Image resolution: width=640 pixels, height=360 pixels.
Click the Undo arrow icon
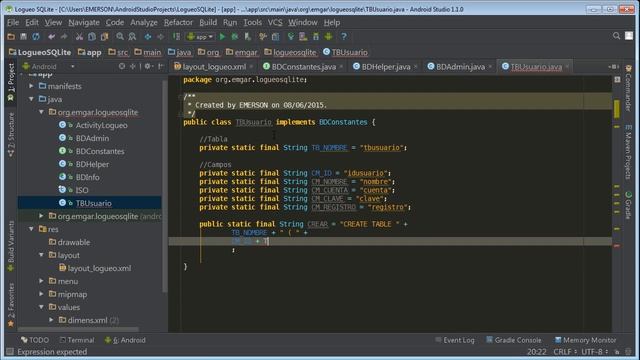point(51,37)
